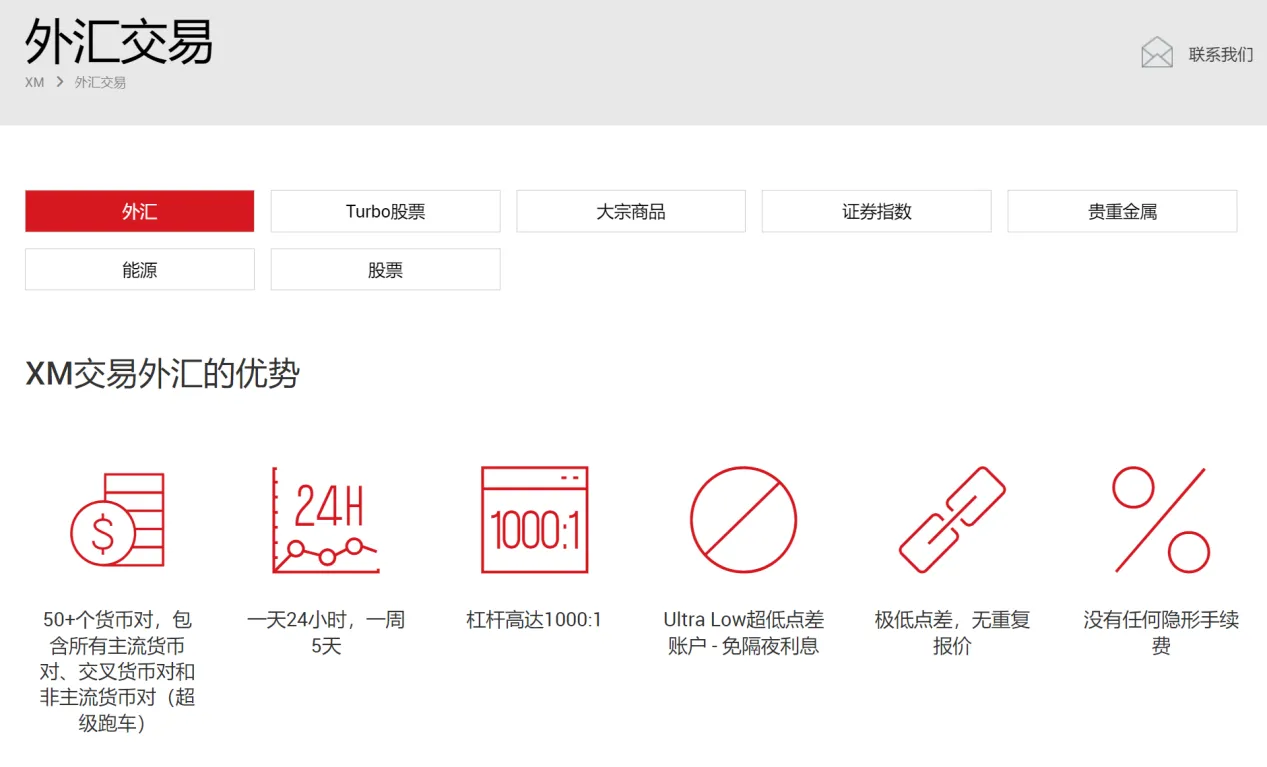Open the 能源 tab
Image resolution: width=1267 pixels, height=767 pixels.
[140, 269]
